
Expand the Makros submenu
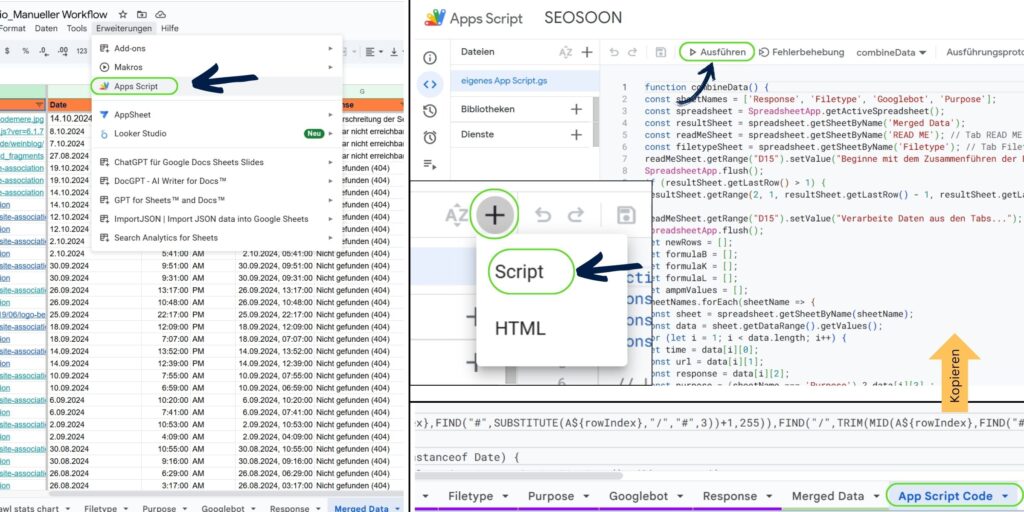pos(217,67)
